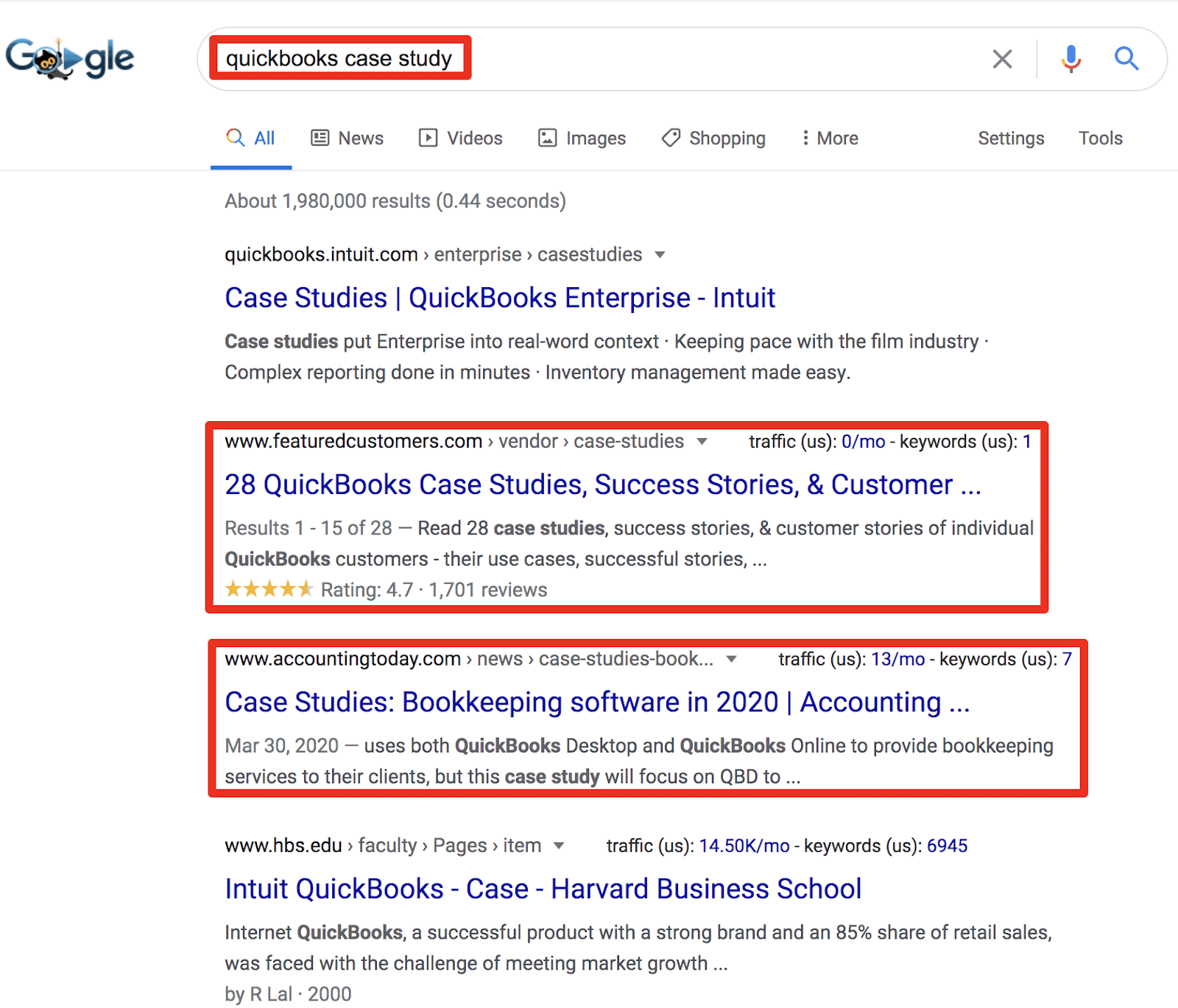Click the Images tab picture icon
Screen dimensions: 1178x1008
click(x=547, y=138)
